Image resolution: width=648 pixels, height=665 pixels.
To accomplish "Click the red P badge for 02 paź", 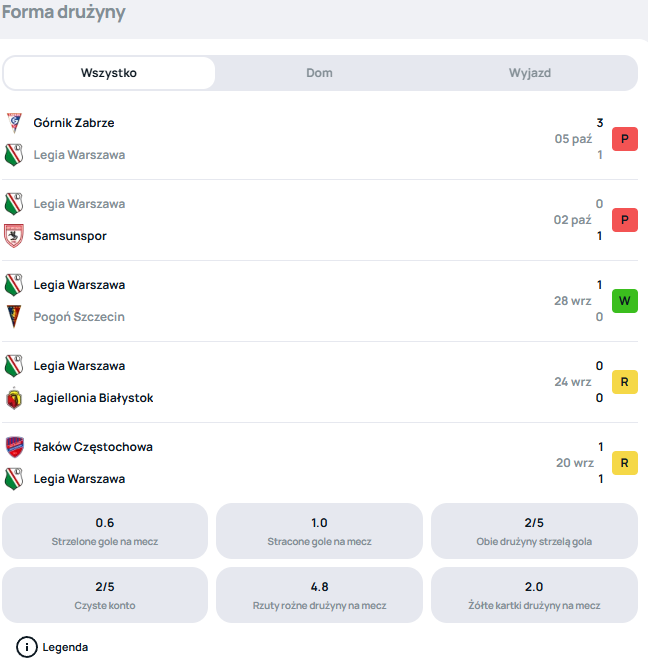I will [624, 220].
